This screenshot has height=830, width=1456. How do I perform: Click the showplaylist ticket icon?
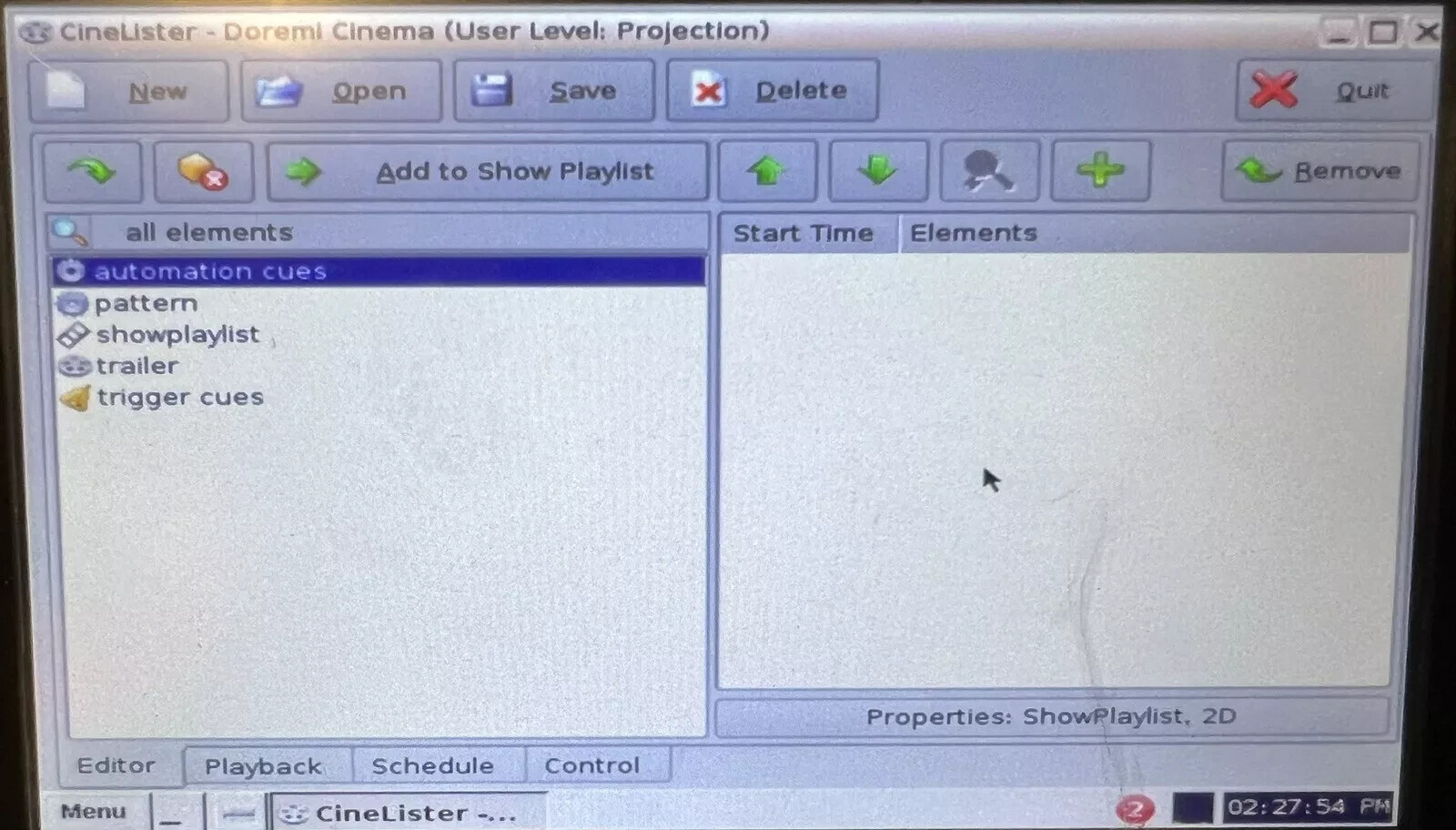coord(73,335)
